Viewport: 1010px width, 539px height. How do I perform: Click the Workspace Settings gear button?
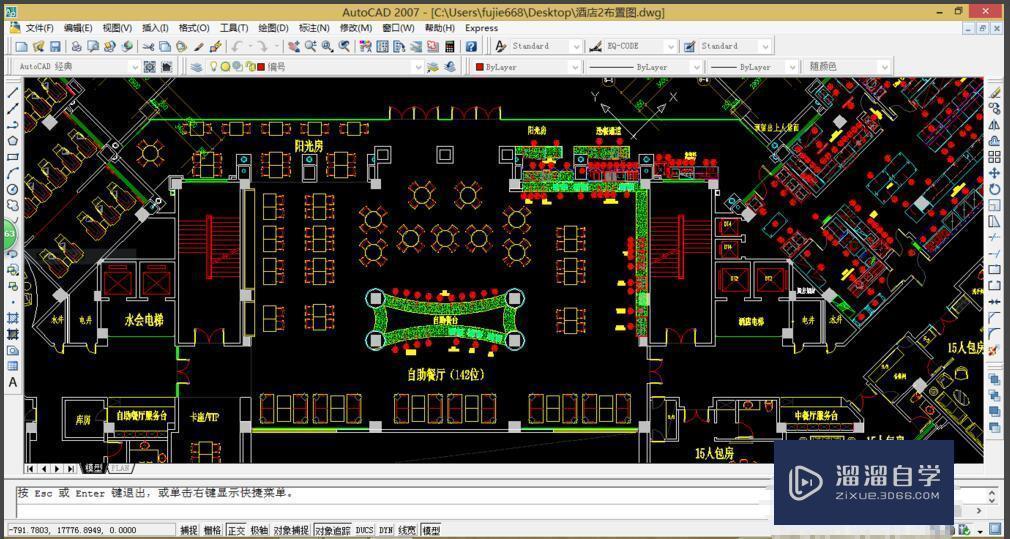[x=149, y=66]
